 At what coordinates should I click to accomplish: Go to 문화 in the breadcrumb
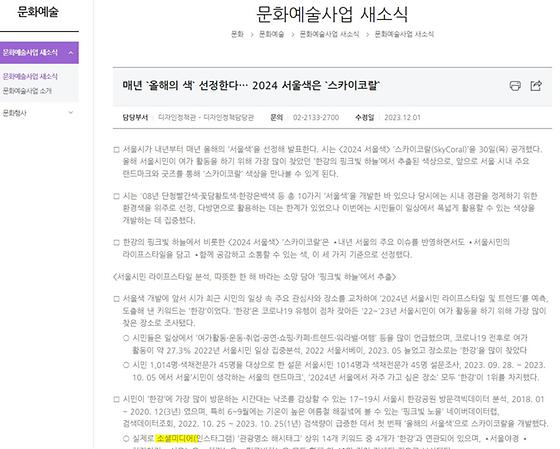[238, 34]
